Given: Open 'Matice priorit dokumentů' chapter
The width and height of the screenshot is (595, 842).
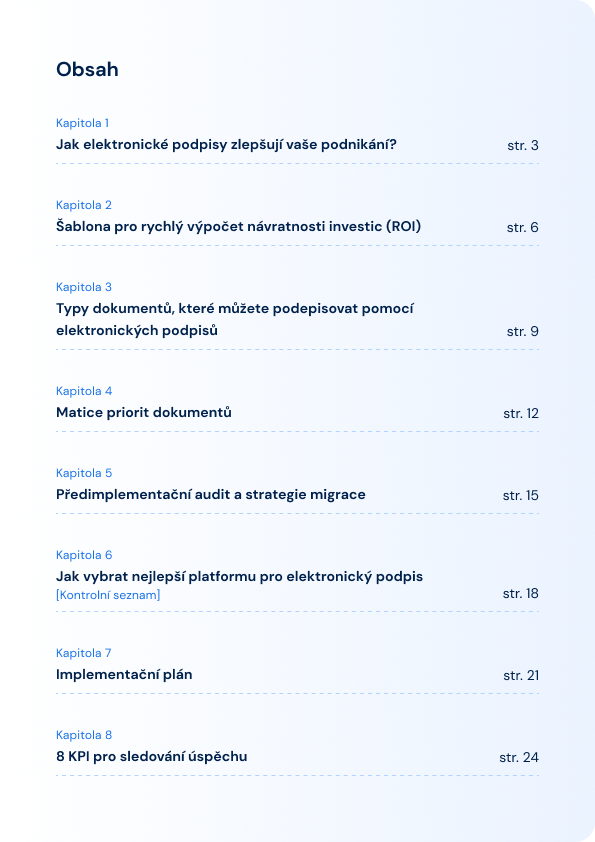Looking at the screenshot, I should tap(144, 412).
